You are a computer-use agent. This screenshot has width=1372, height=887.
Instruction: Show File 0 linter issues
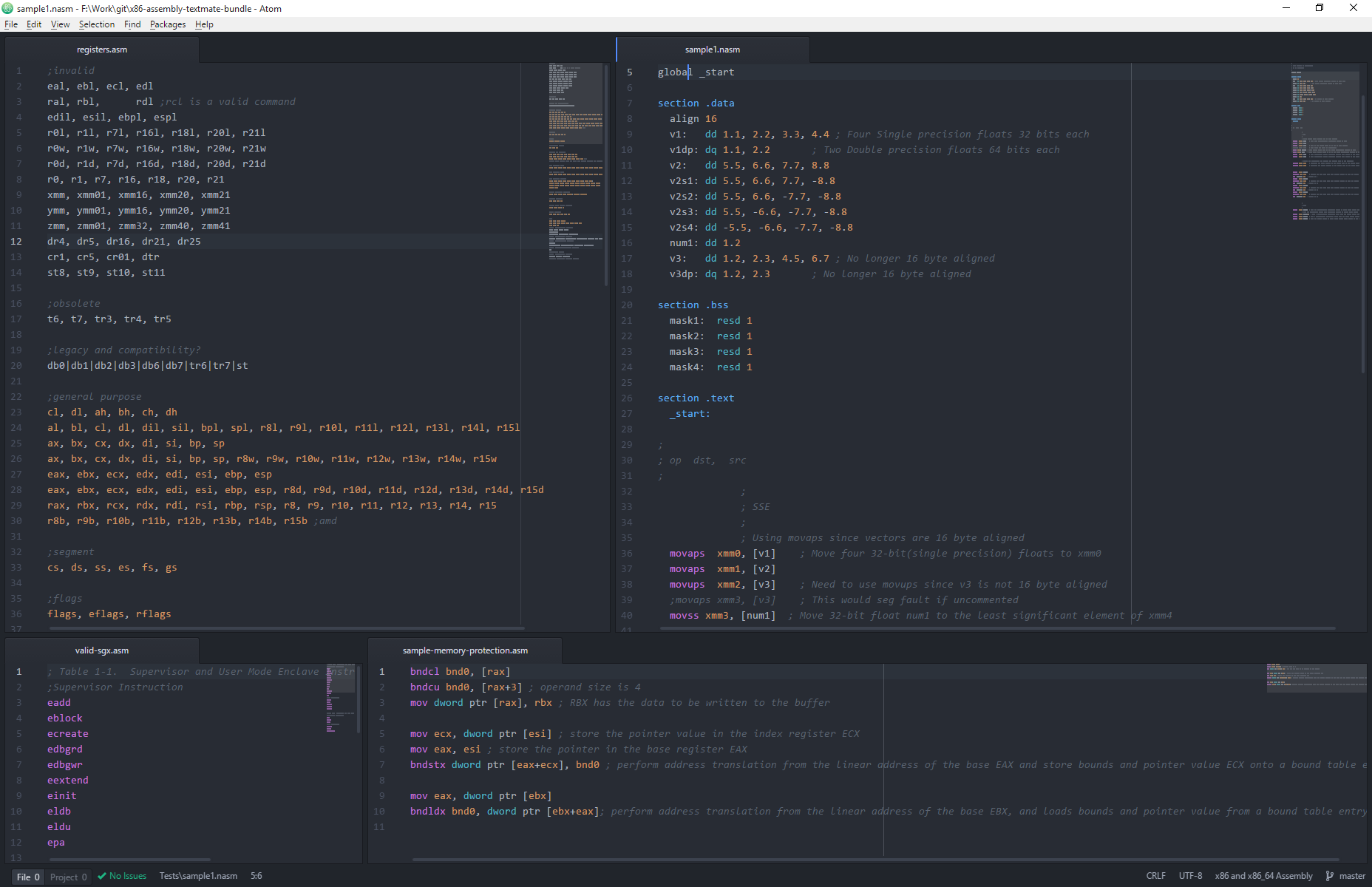click(x=28, y=877)
